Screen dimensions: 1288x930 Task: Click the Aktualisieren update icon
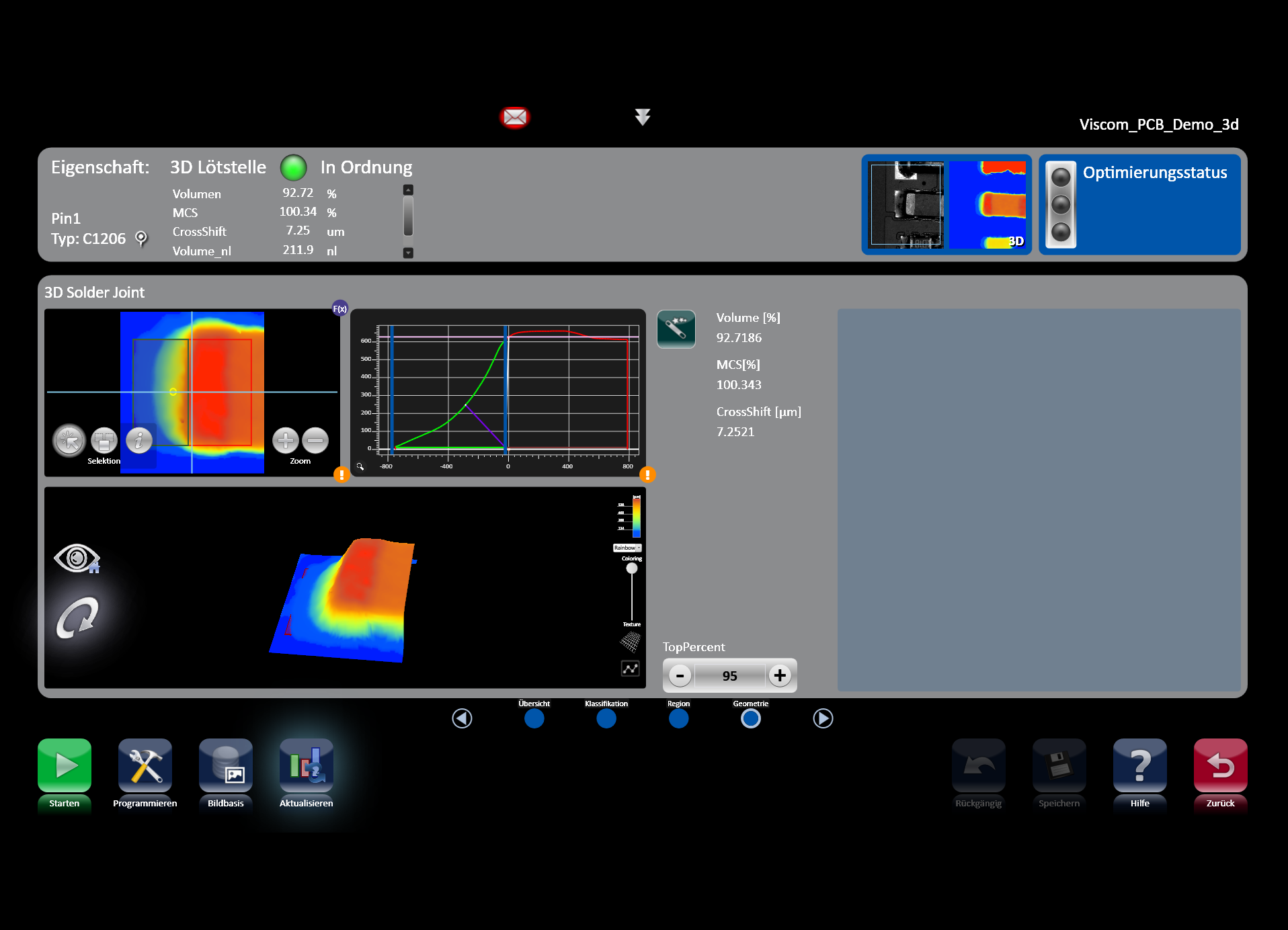[x=306, y=766]
